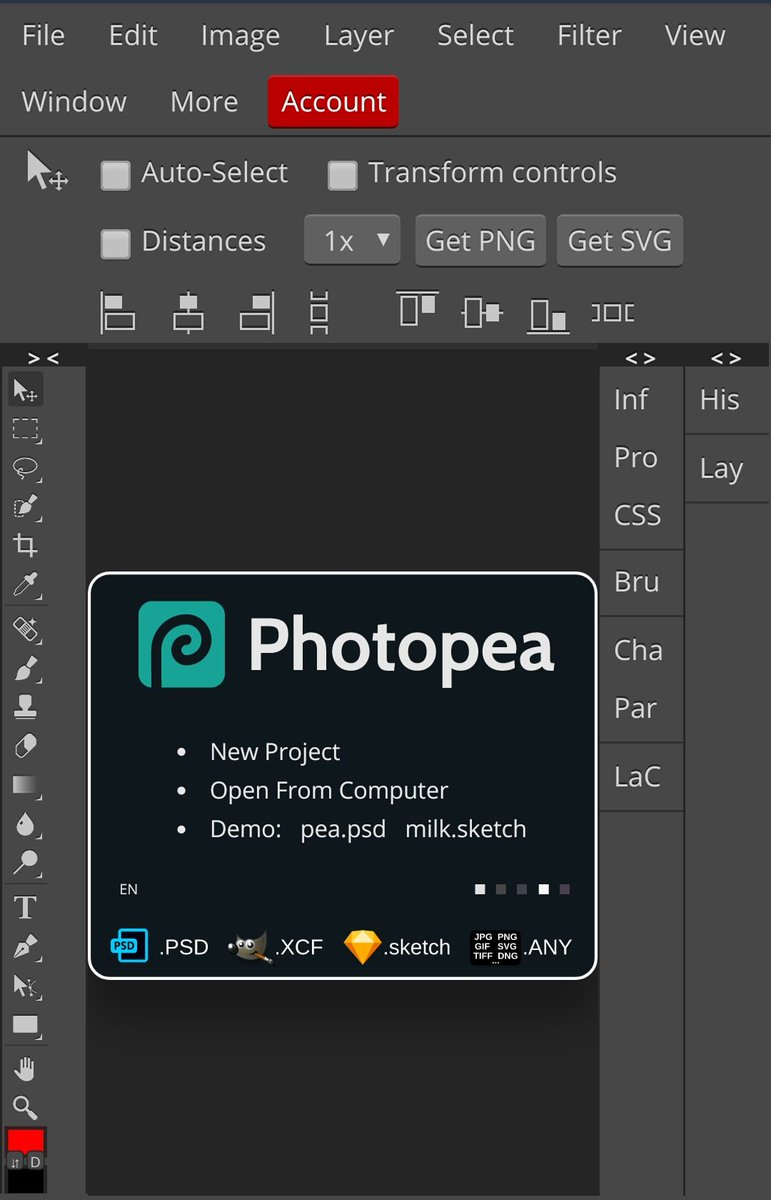This screenshot has height=1200, width=771.
Task: Select the Clone Stamp tool
Action: [x=26, y=707]
